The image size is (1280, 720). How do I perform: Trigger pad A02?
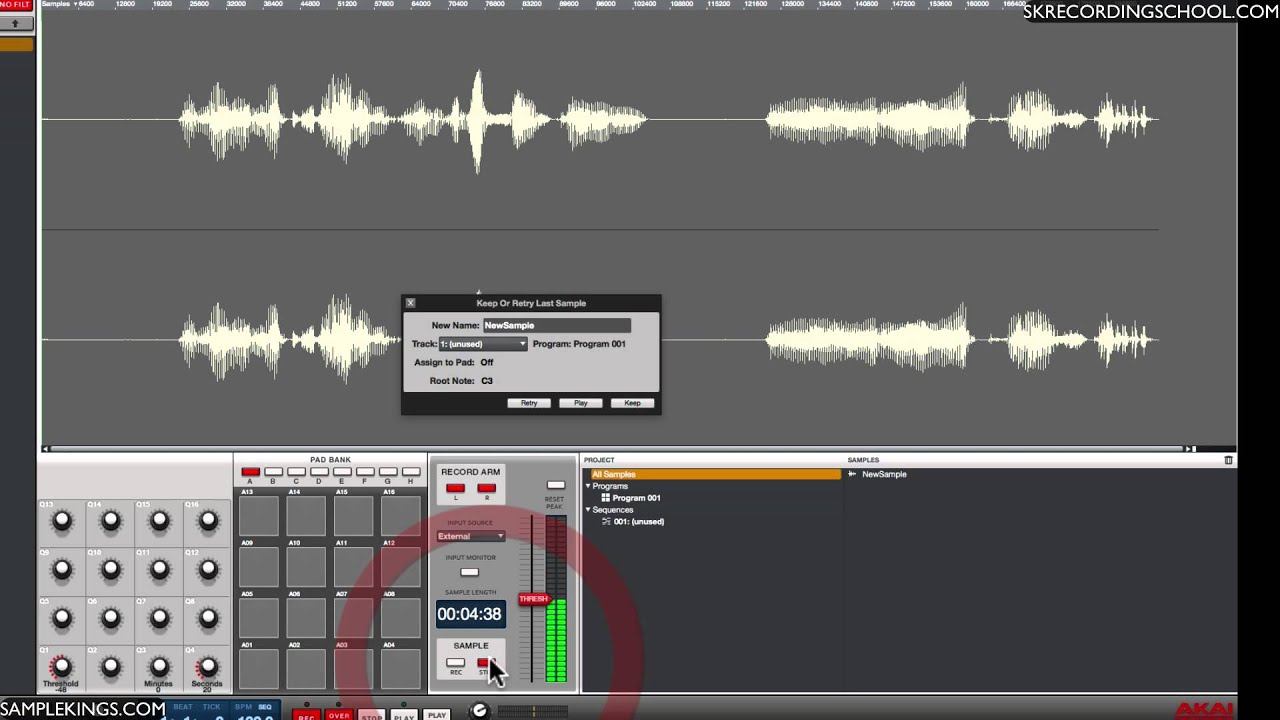click(306, 669)
